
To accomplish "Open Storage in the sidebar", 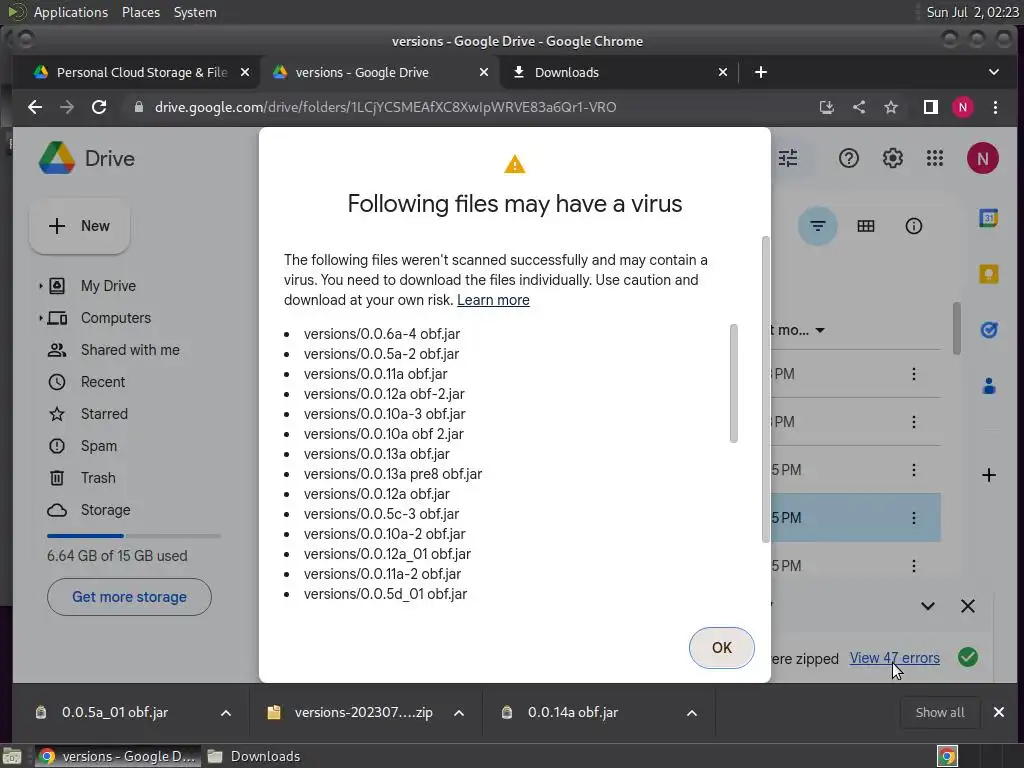I will [x=105, y=510].
